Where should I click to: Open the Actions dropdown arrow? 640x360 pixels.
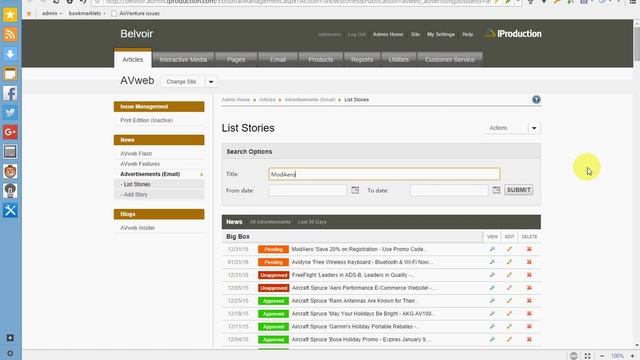pos(534,128)
